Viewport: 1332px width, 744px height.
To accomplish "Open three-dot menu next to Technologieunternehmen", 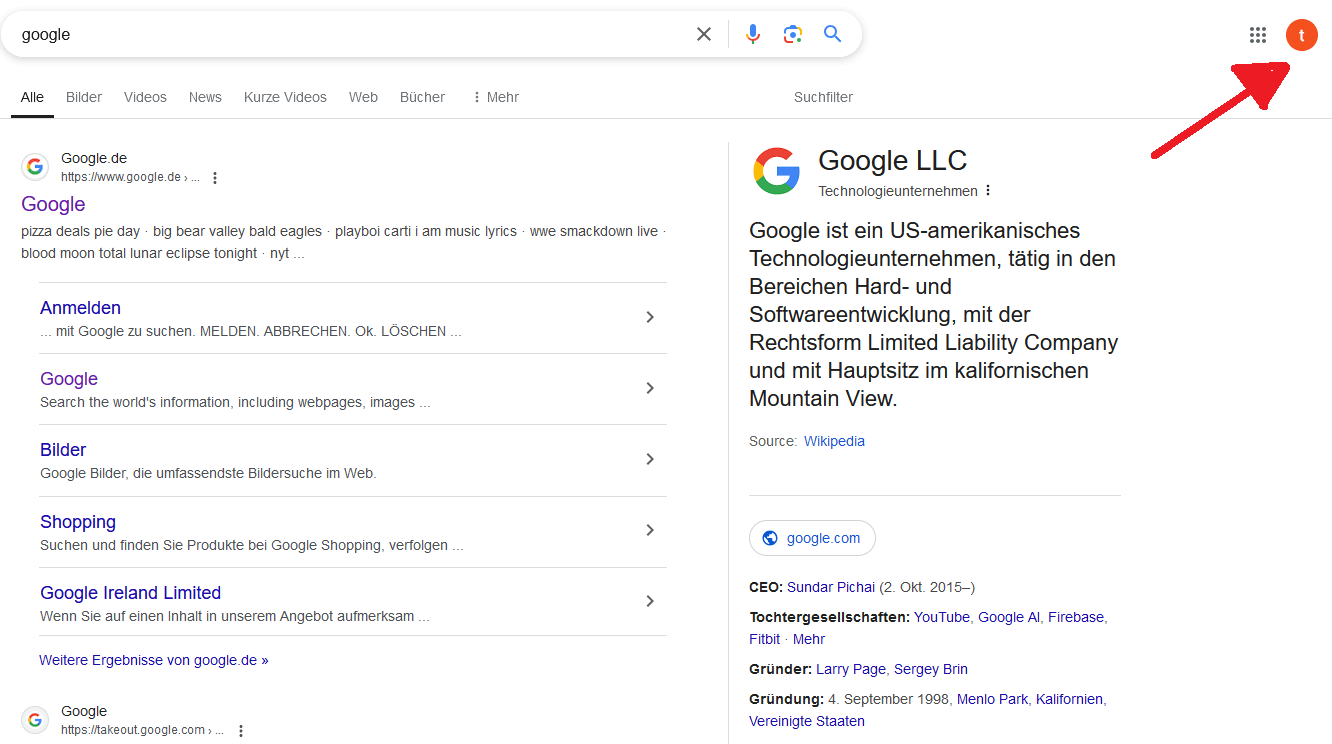I will click(x=988, y=190).
